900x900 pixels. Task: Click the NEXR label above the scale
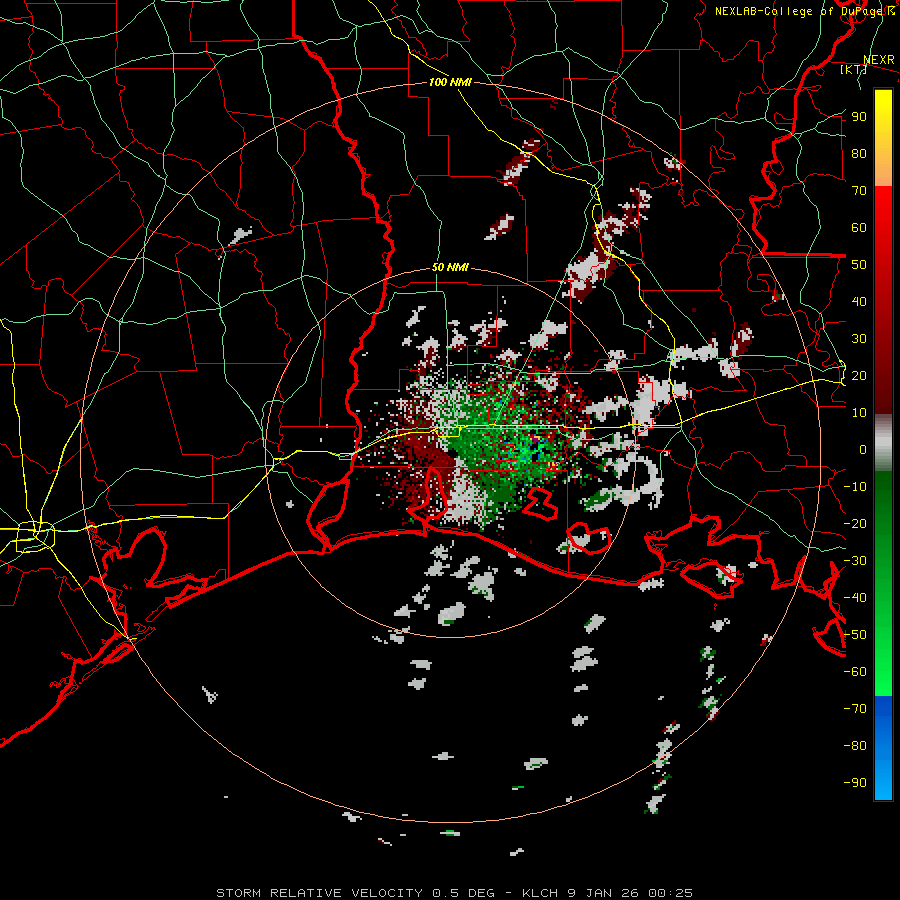point(879,60)
